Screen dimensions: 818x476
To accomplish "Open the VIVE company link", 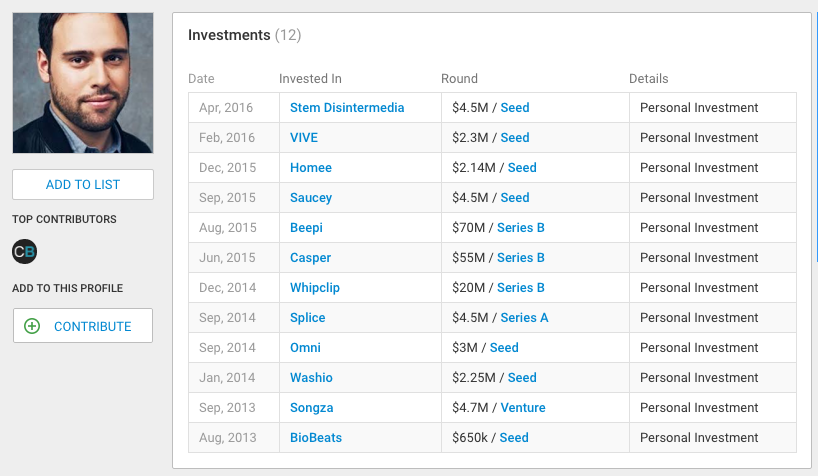I will [305, 138].
